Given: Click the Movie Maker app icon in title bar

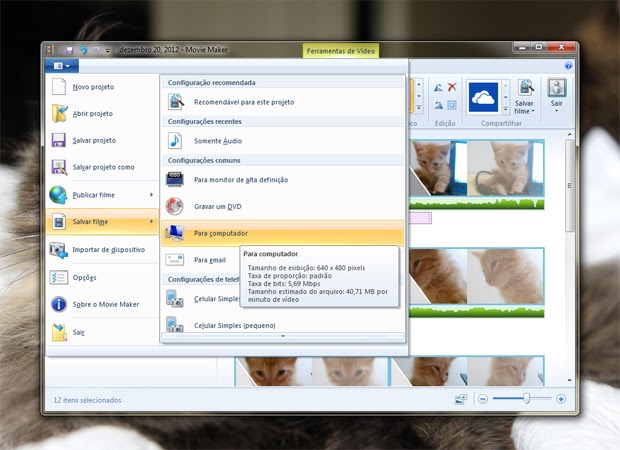Looking at the screenshot, I should 50,50.
